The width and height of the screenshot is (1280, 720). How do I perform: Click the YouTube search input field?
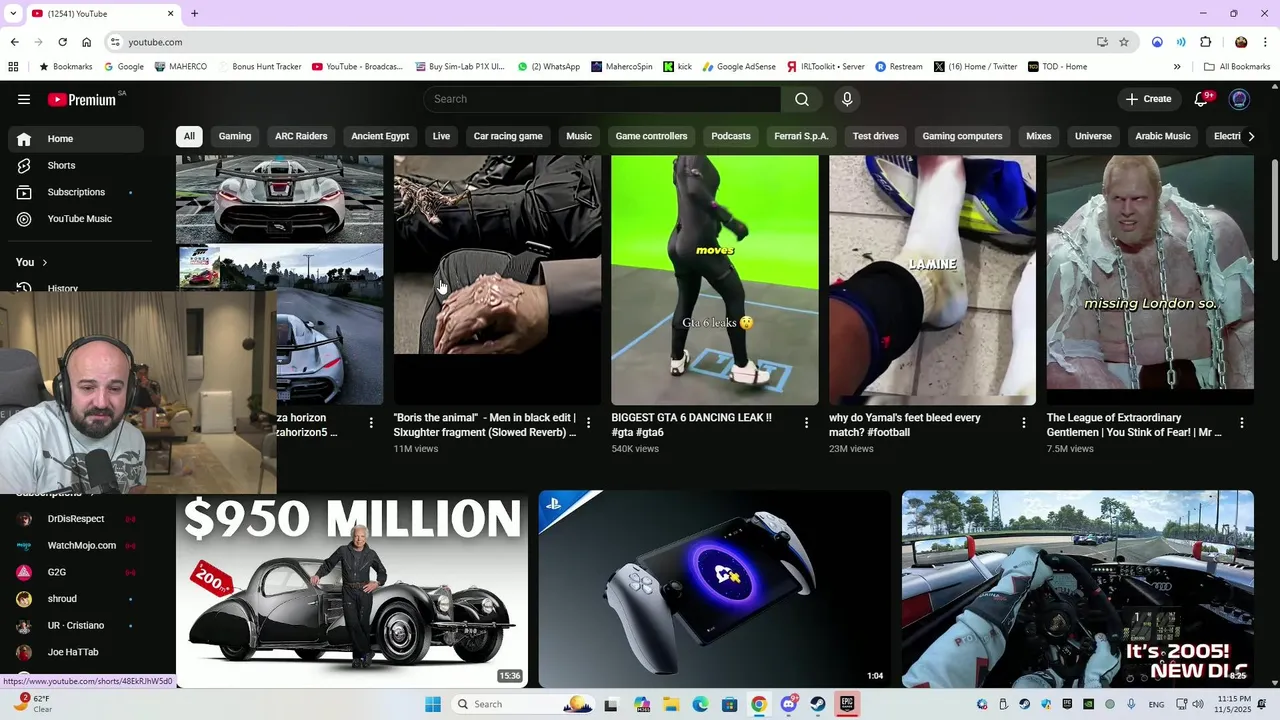602,99
